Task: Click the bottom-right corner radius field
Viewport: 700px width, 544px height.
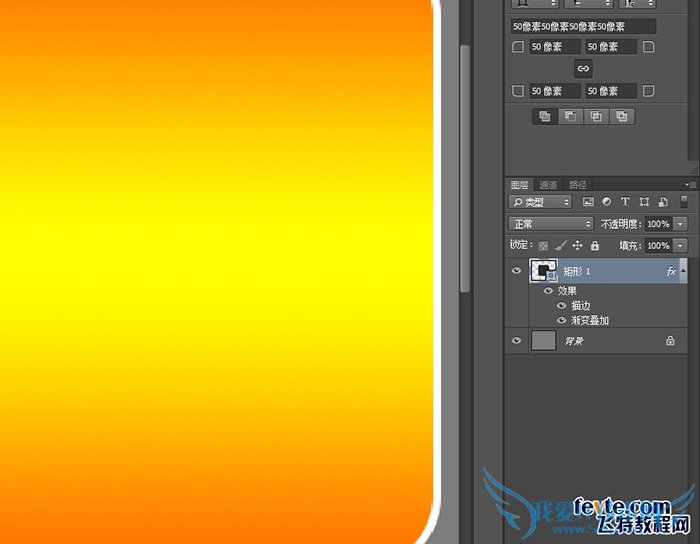Action: [x=611, y=91]
